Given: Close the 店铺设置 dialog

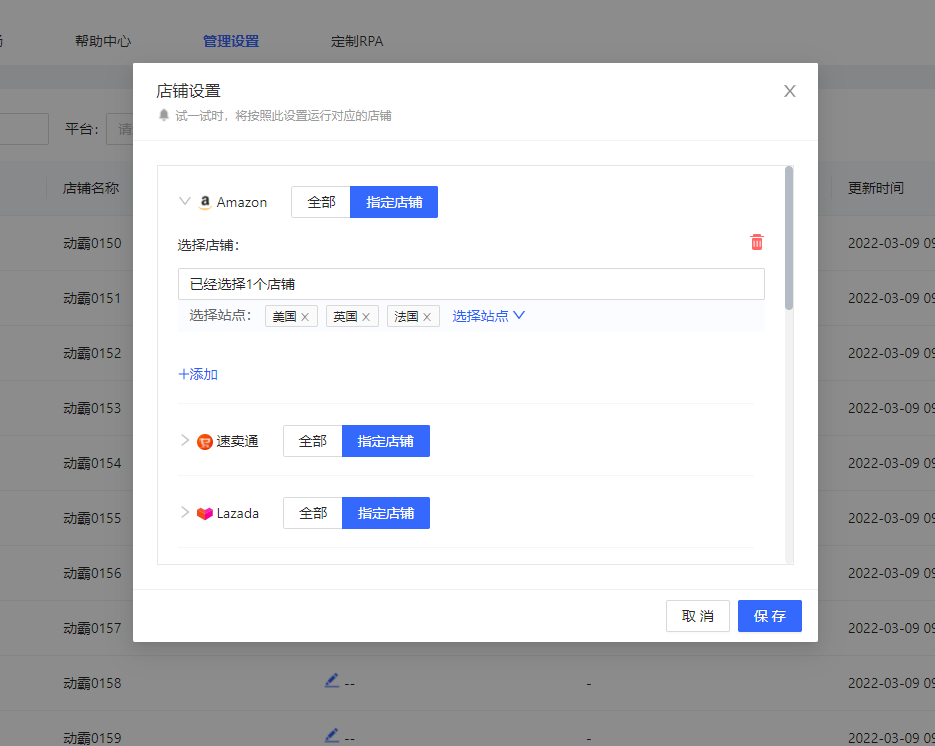Looking at the screenshot, I should pyautogui.click(x=790, y=91).
